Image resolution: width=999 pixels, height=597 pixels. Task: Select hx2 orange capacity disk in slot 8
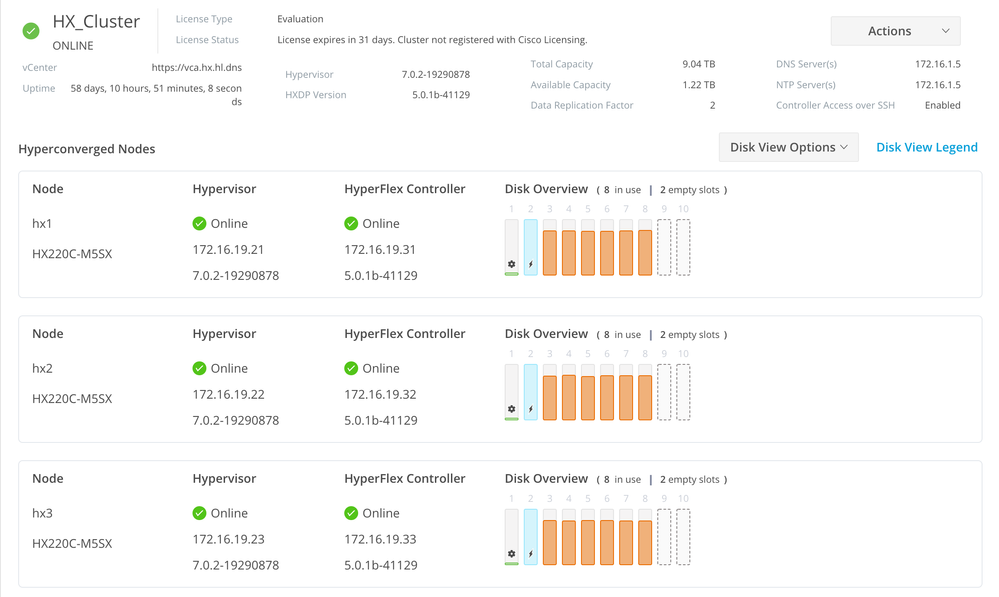(645, 392)
